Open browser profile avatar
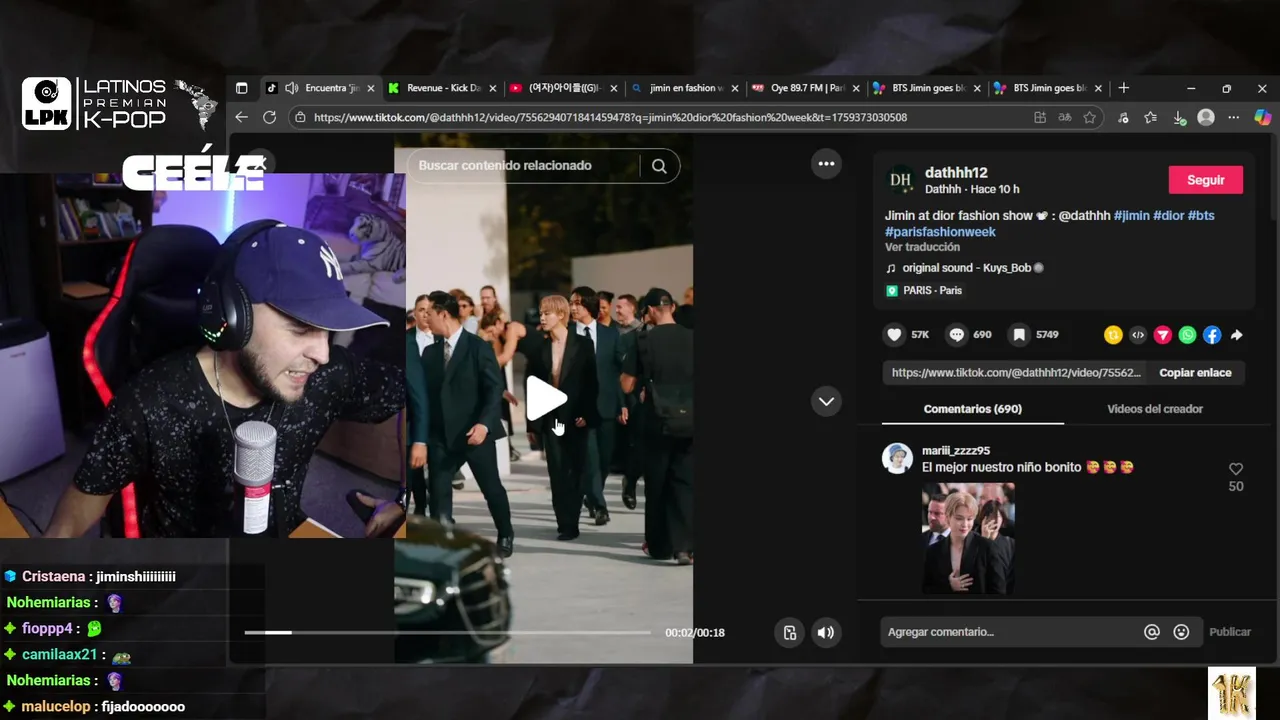Viewport: 1280px width, 720px height. (x=1206, y=117)
